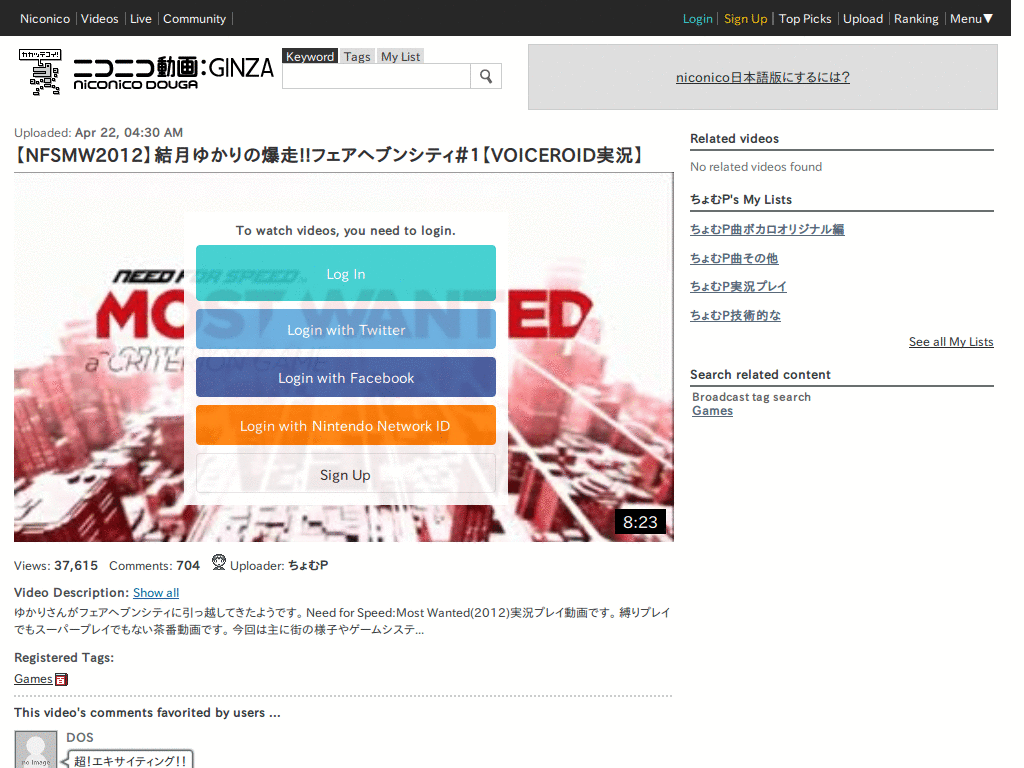
Task: Open ちょむP実況プレイ my list
Action: click(739, 286)
